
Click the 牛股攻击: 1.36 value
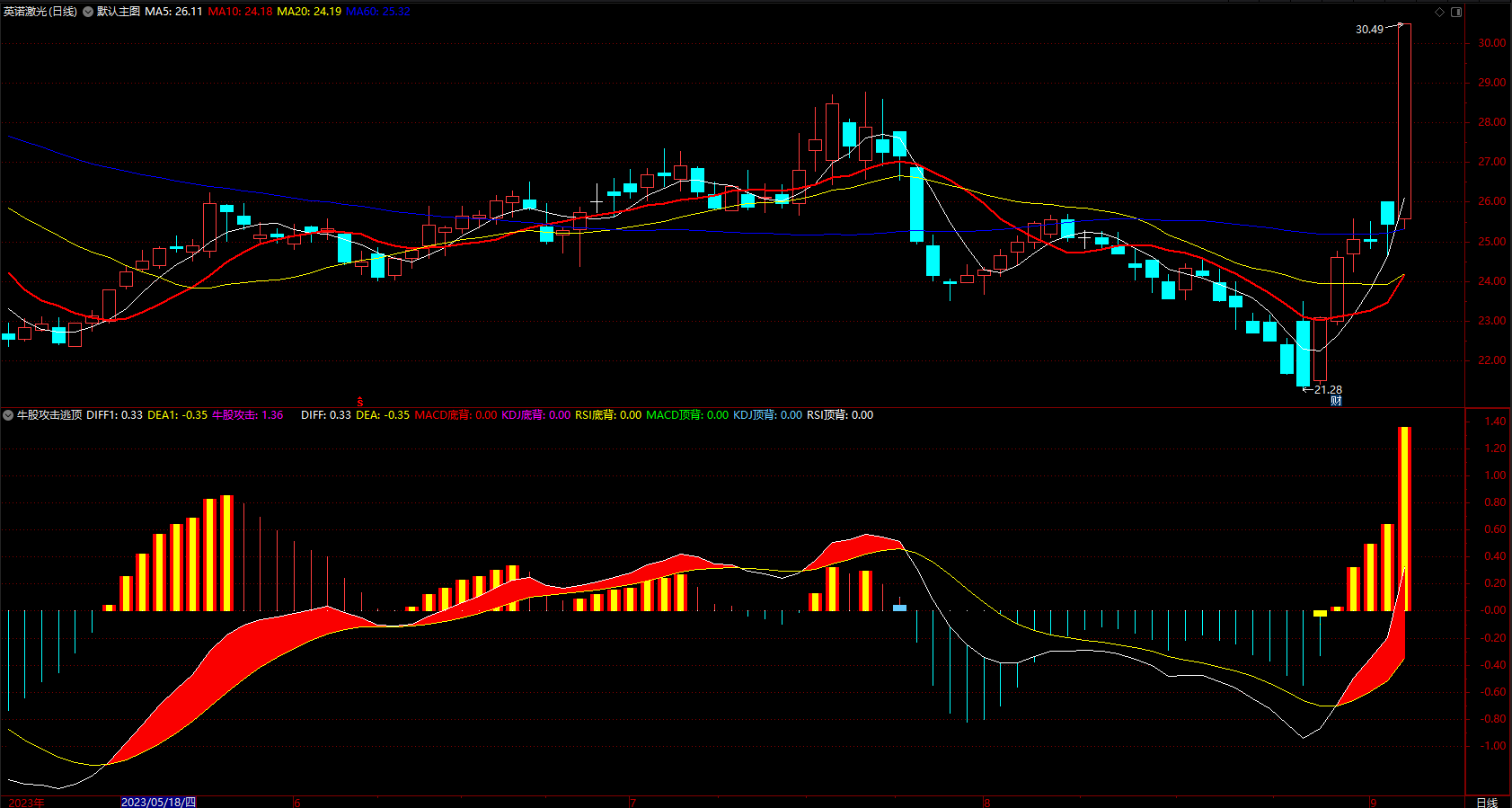[247, 415]
